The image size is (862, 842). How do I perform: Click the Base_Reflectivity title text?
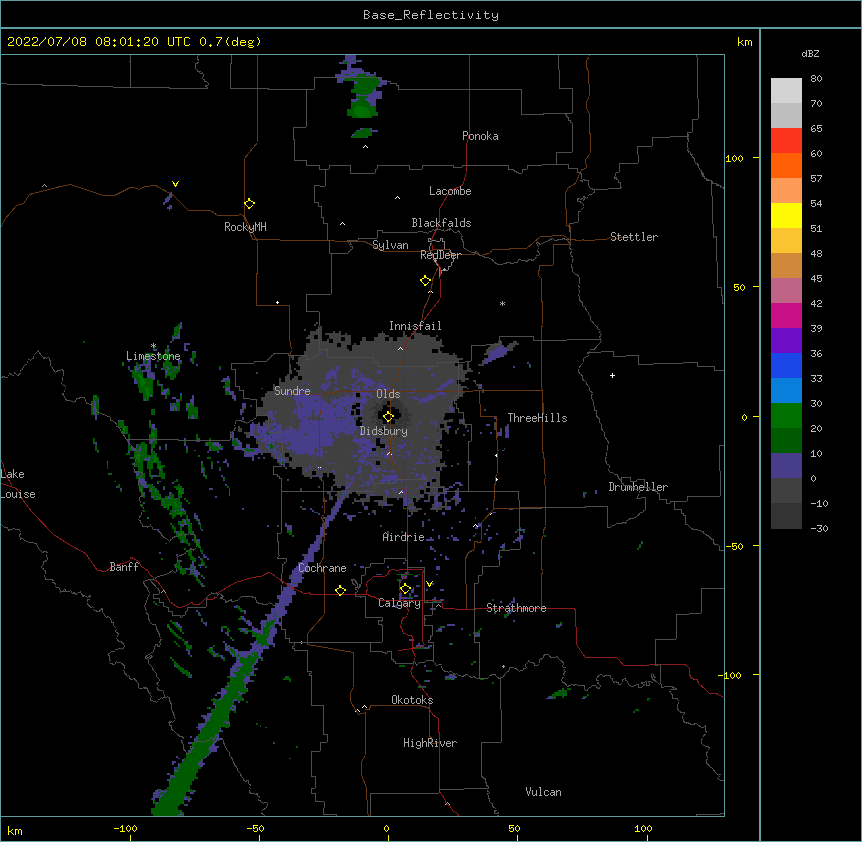[430, 15]
